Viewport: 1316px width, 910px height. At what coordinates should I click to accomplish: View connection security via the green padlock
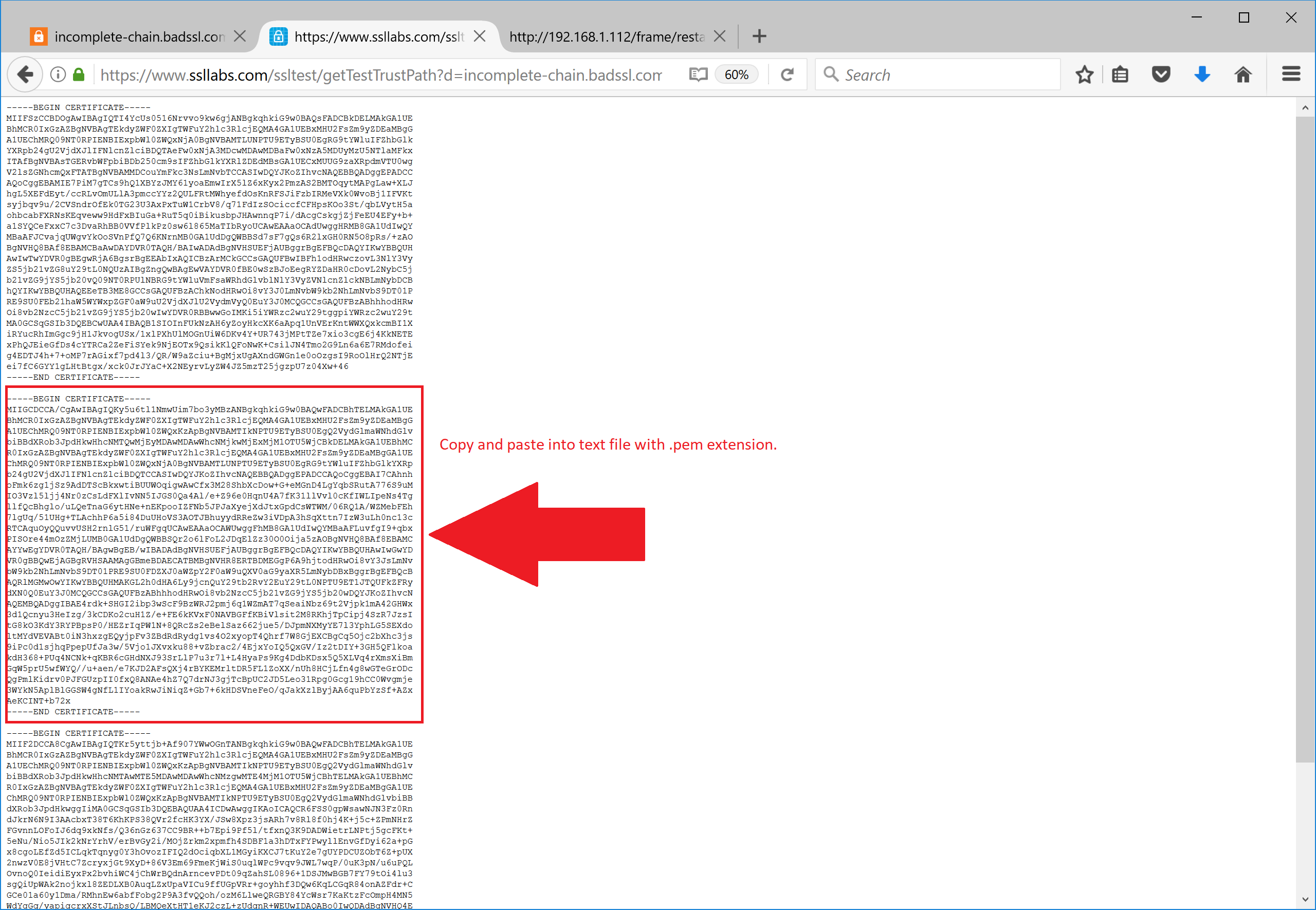[x=79, y=74]
